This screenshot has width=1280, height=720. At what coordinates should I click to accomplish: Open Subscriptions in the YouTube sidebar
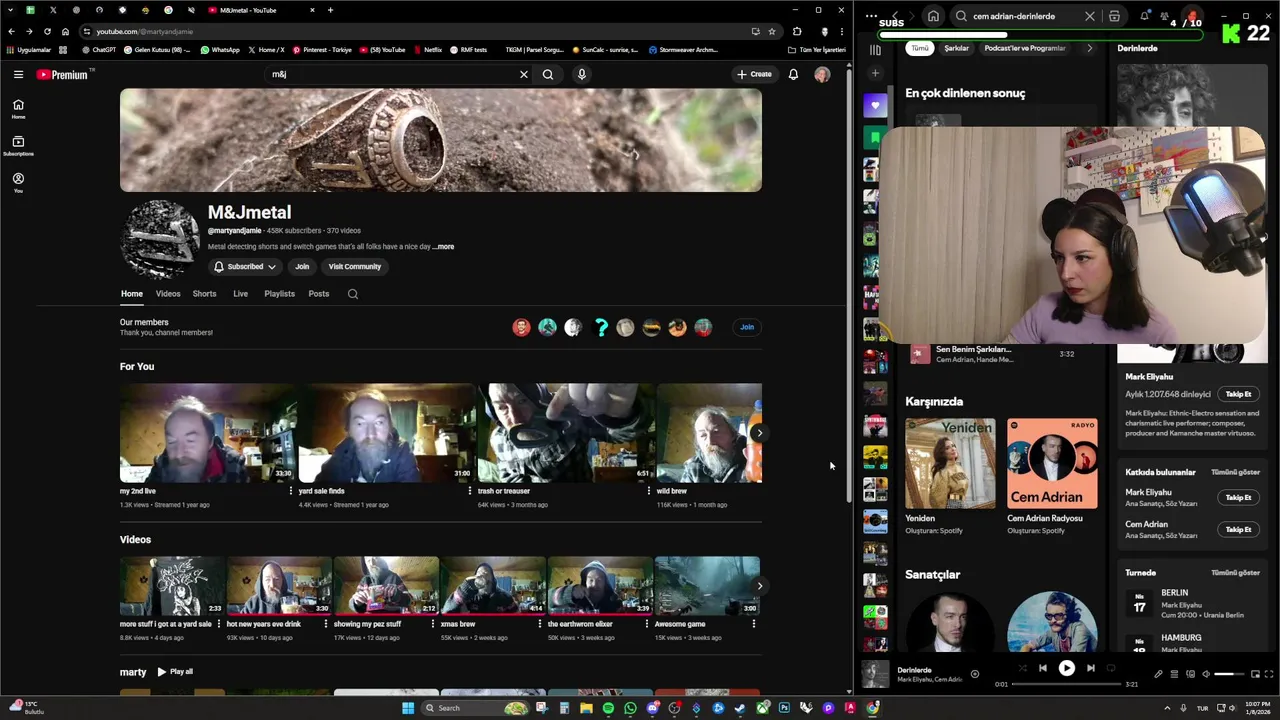[x=18, y=146]
